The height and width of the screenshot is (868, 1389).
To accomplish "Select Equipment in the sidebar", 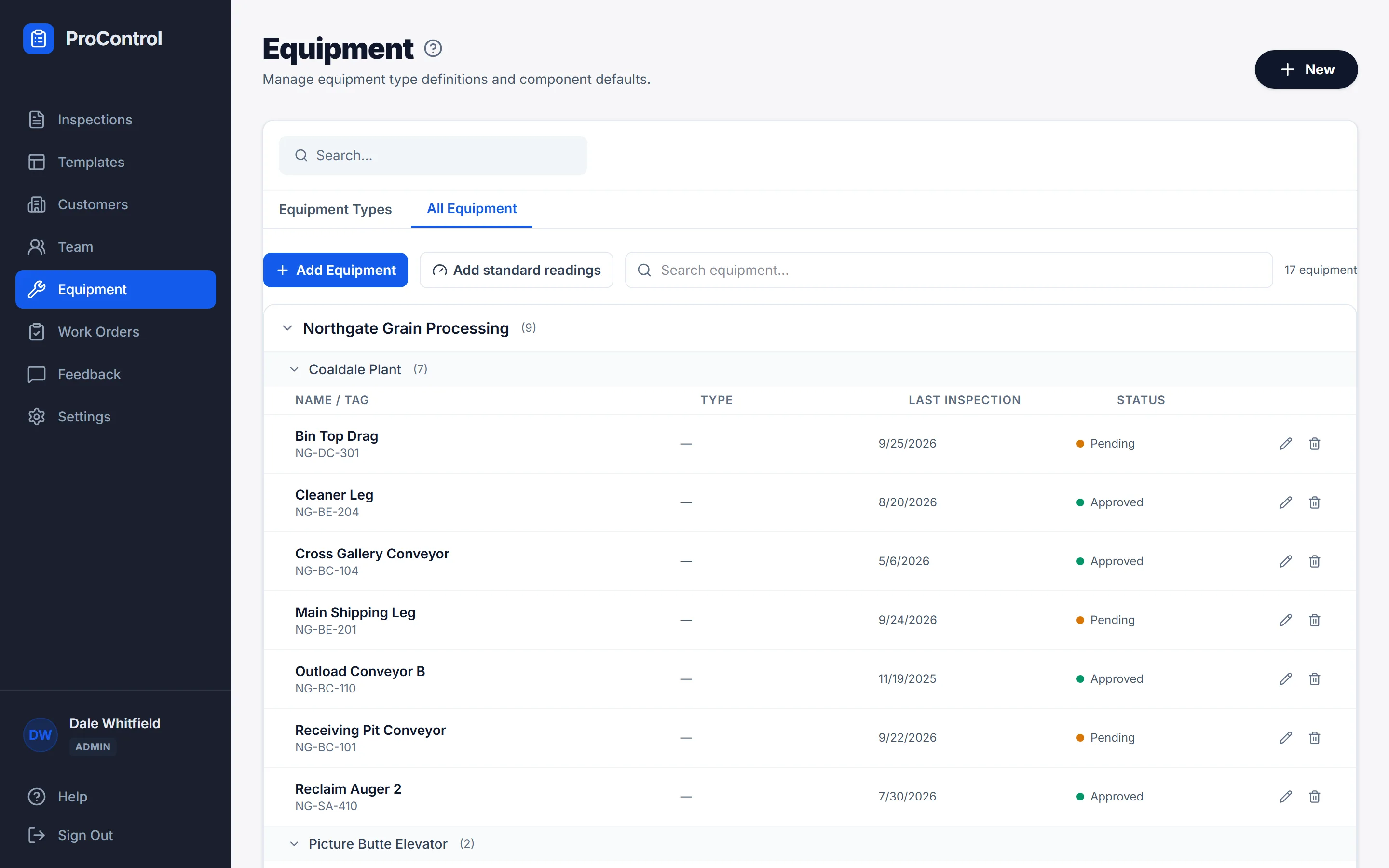I will pyautogui.click(x=115, y=289).
